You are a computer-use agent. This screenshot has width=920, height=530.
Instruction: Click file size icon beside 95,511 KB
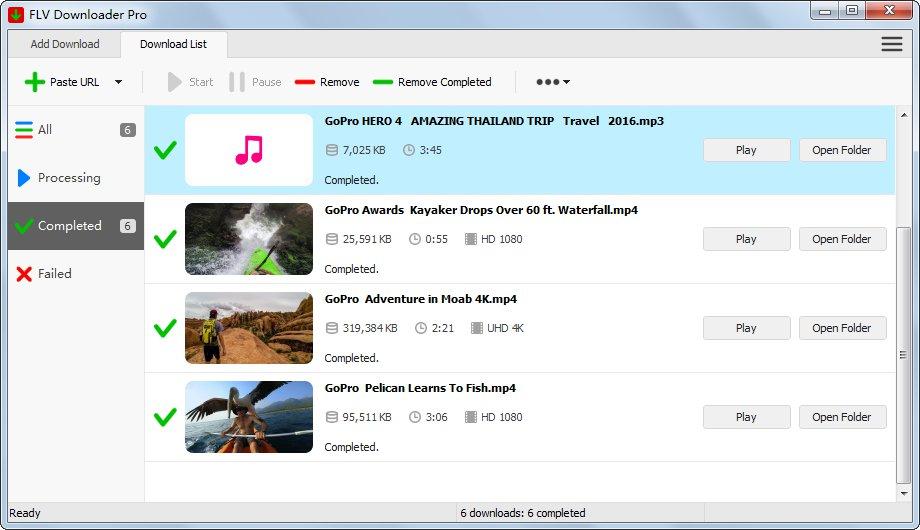[332, 417]
